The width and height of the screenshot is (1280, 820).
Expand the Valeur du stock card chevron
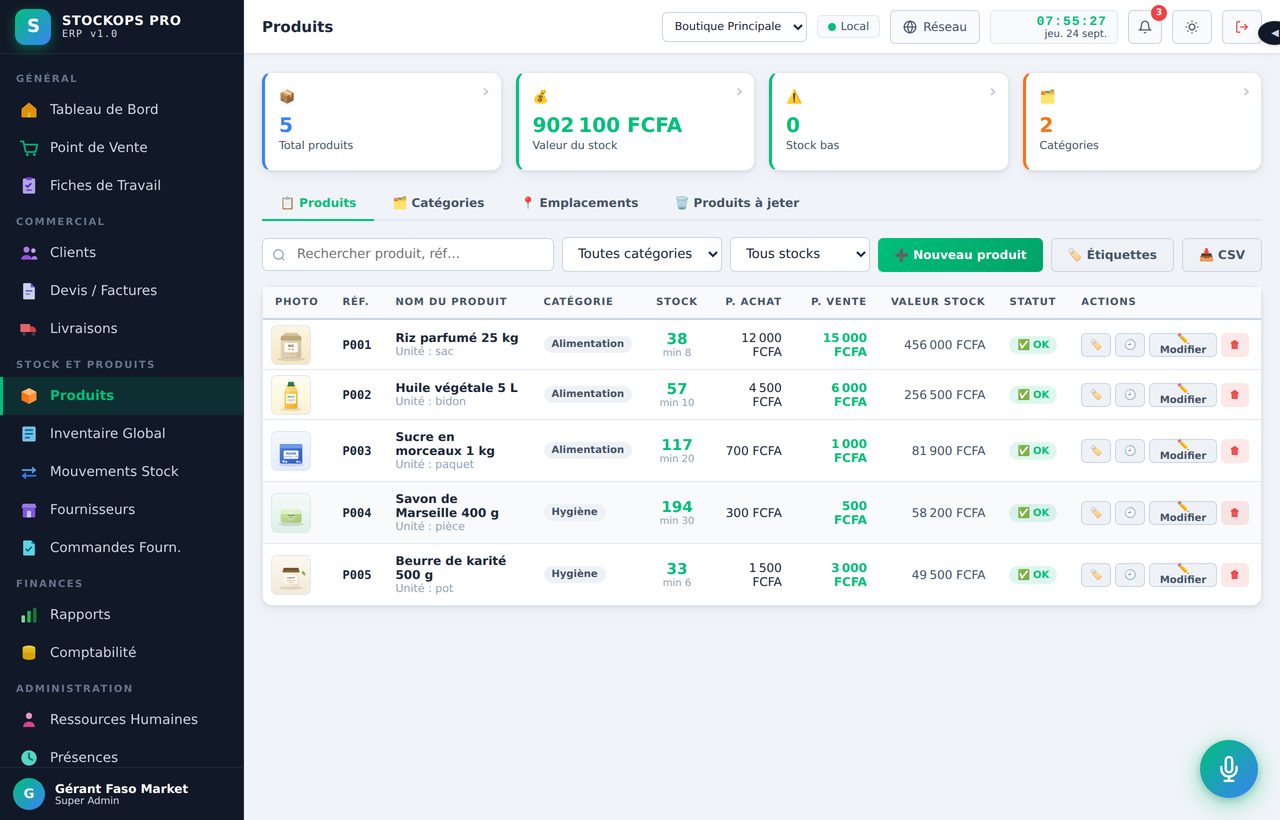[x=739, y=92]
